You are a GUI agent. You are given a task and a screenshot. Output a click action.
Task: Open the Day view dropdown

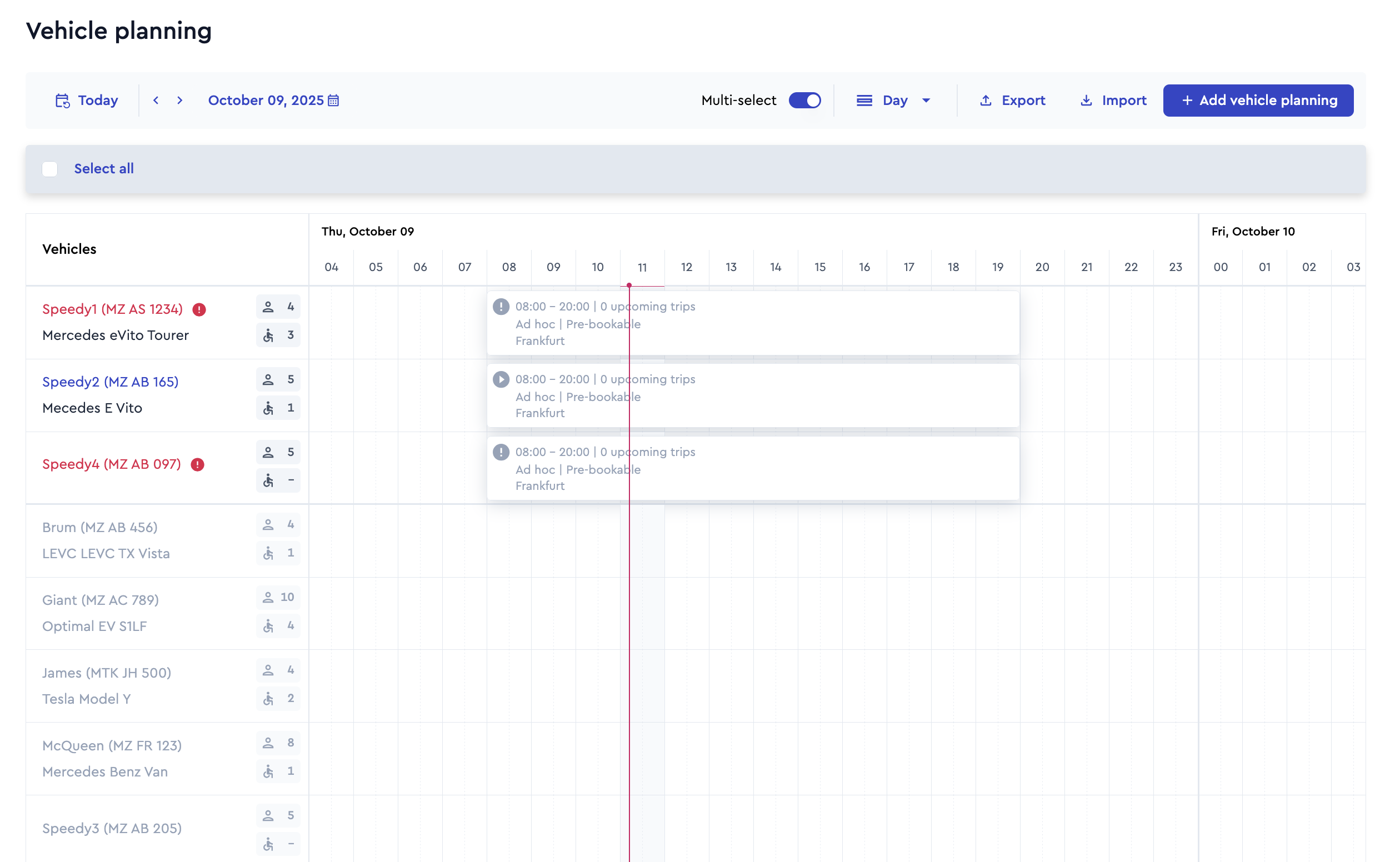tap(893, 101)
